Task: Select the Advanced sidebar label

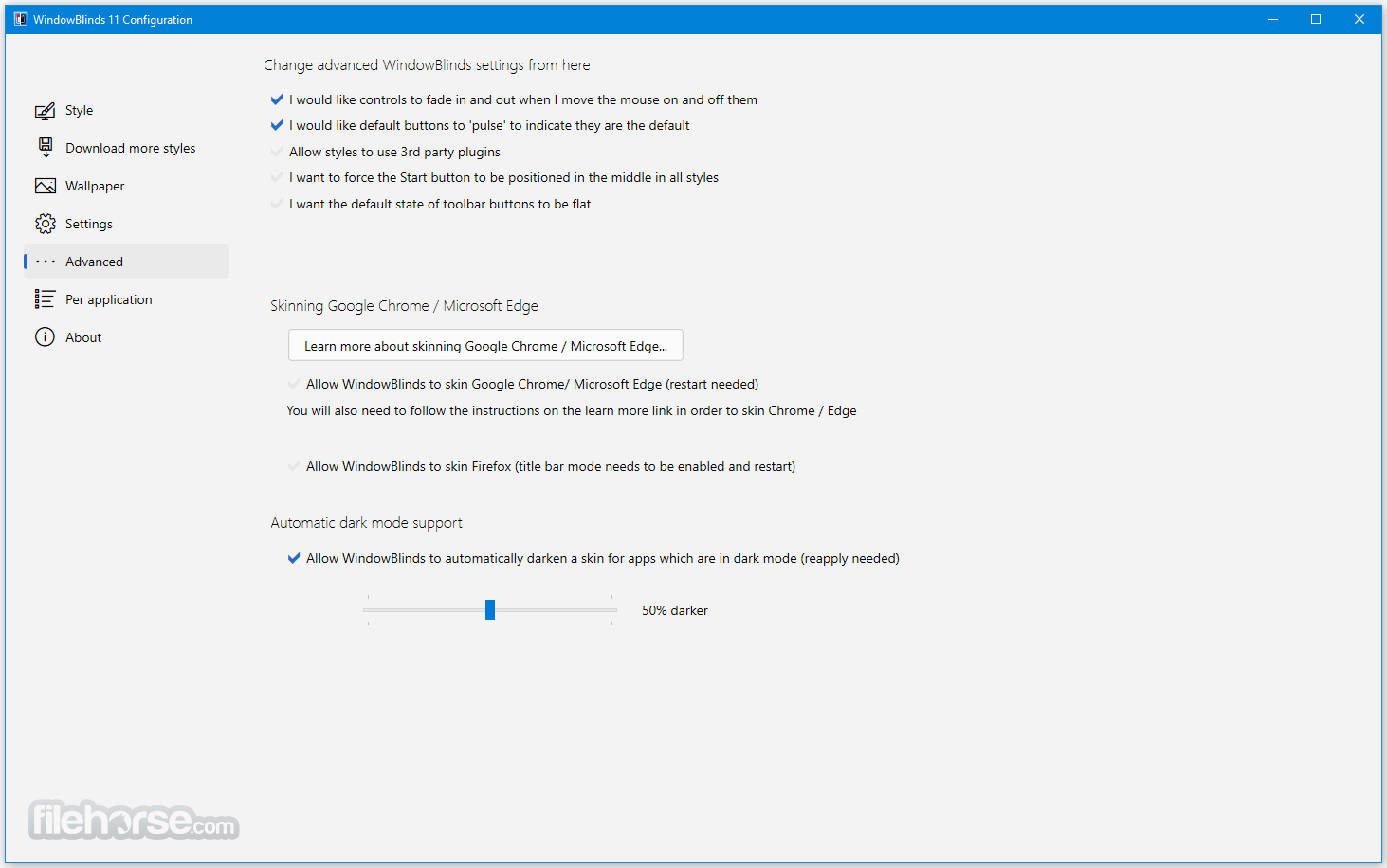Action: click(94, 262)
